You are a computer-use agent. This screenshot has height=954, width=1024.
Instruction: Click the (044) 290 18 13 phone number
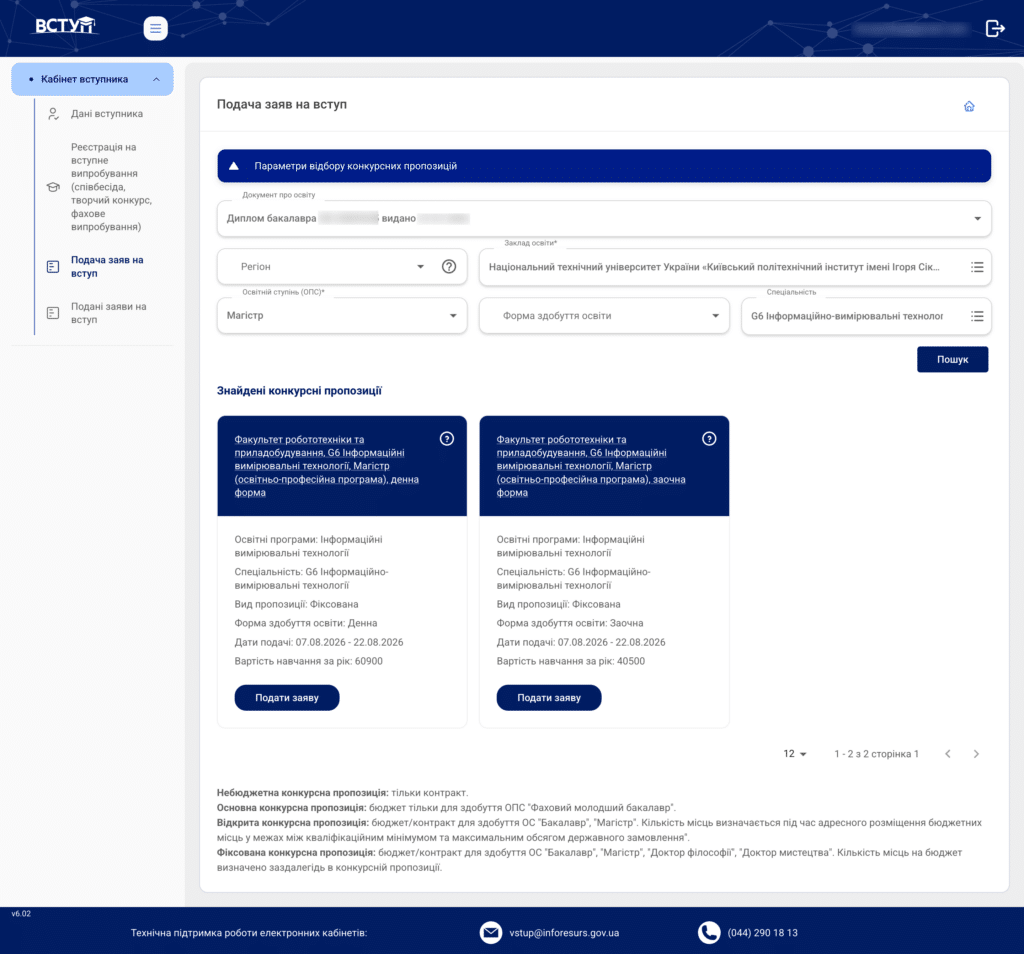(763, 932)
